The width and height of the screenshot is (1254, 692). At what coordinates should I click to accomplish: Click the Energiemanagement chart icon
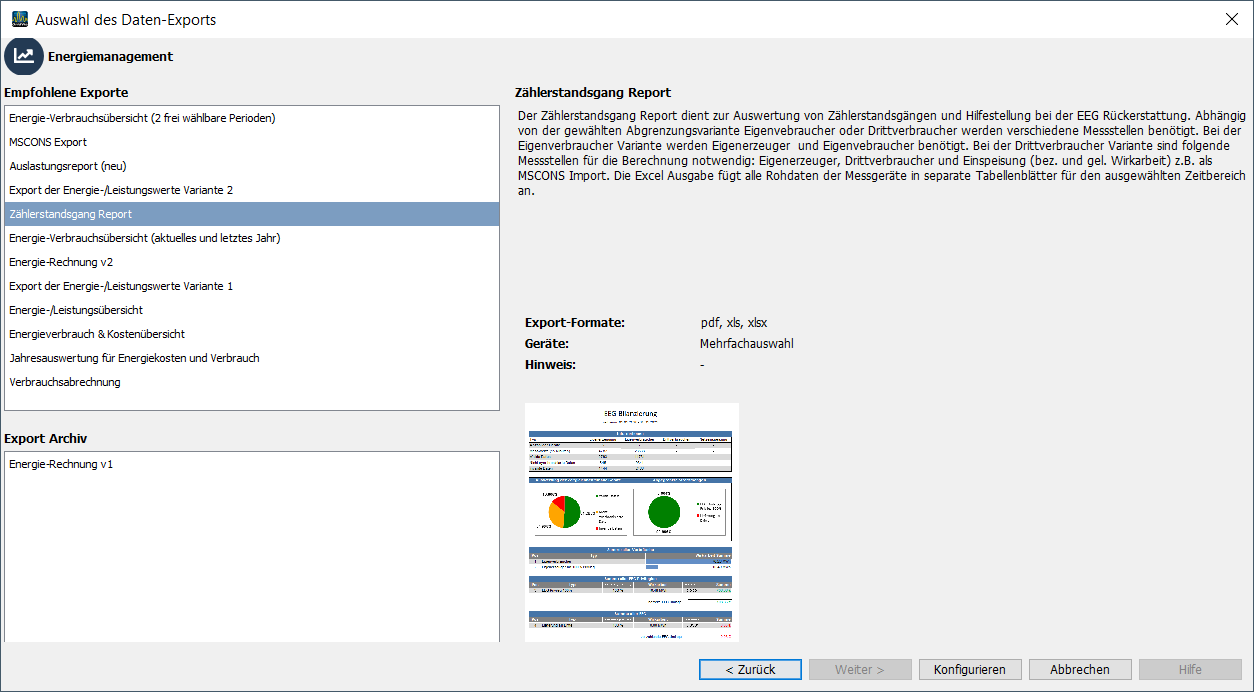point(24,56)
